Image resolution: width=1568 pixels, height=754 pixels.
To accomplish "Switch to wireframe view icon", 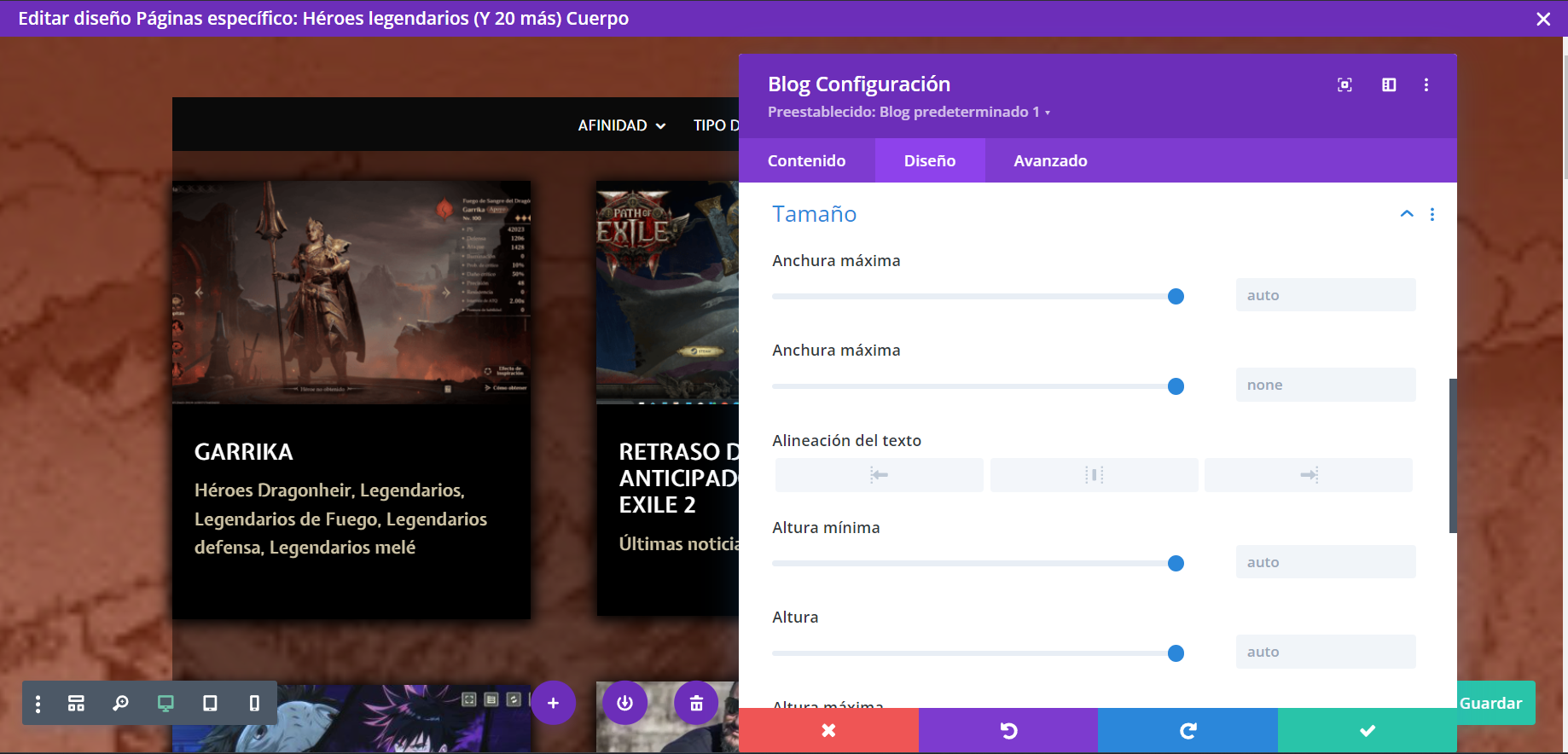I will point(76,703).
